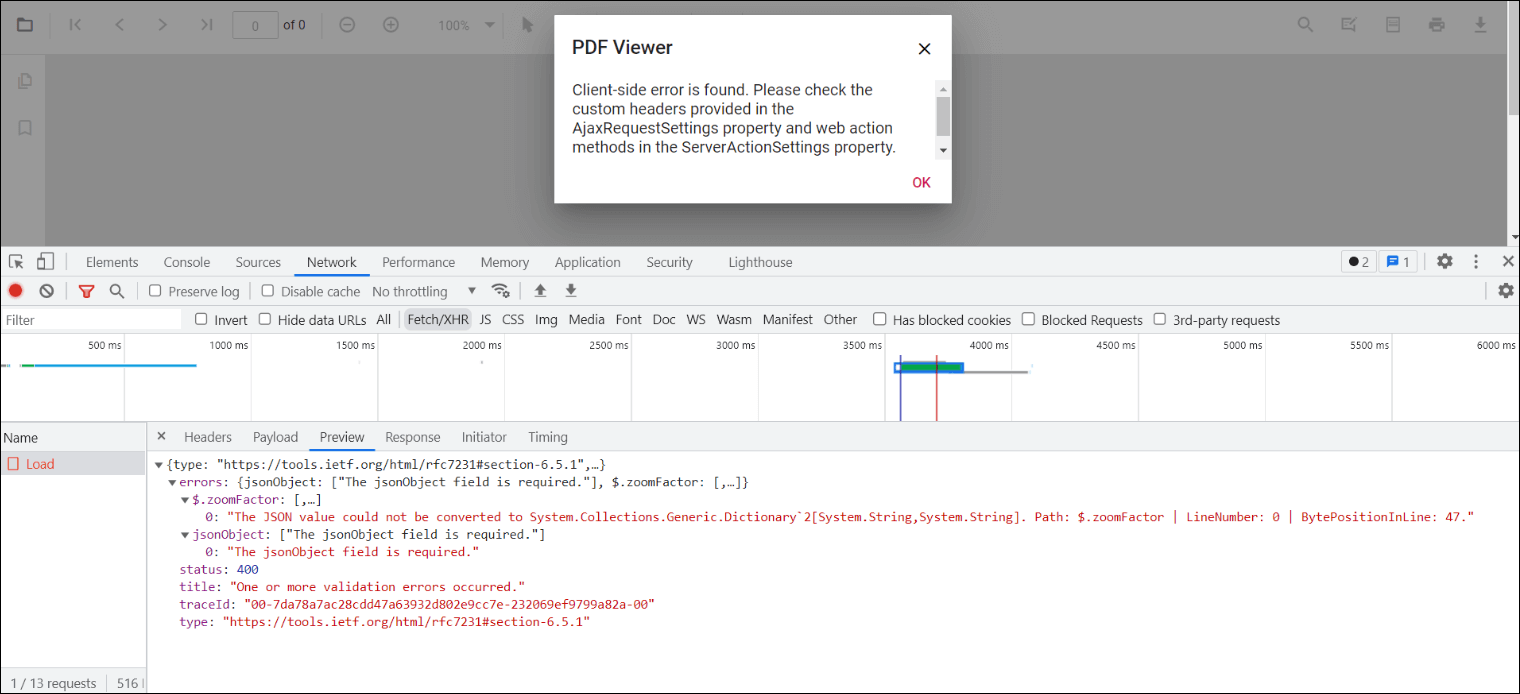Open DevTools settings gear
1520x694 pixels.
coord(1444,262)
